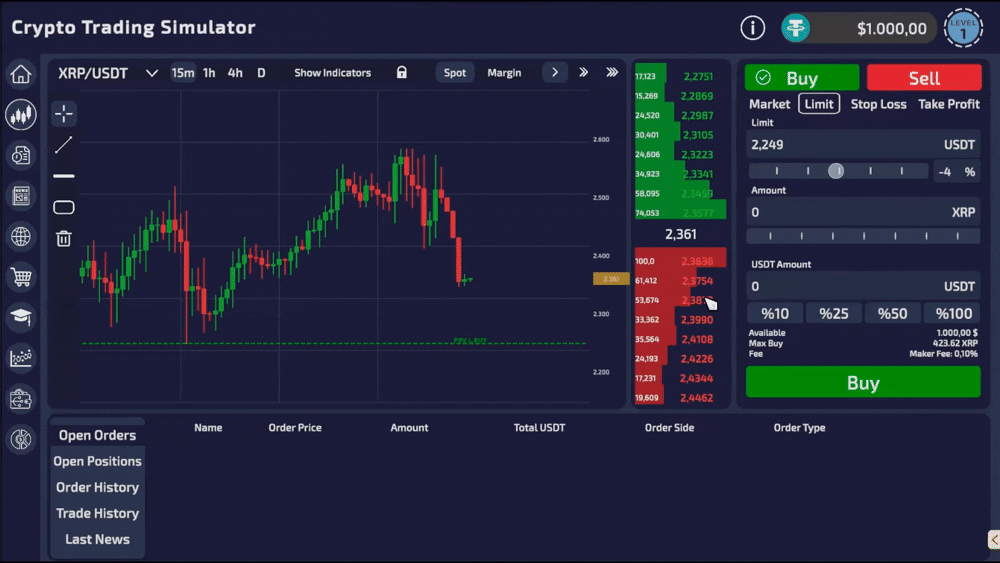The width and height of the screenshot is (1000, 563).
Task: Click the single chevron playback arrow
Action: [x=555, y=73]
